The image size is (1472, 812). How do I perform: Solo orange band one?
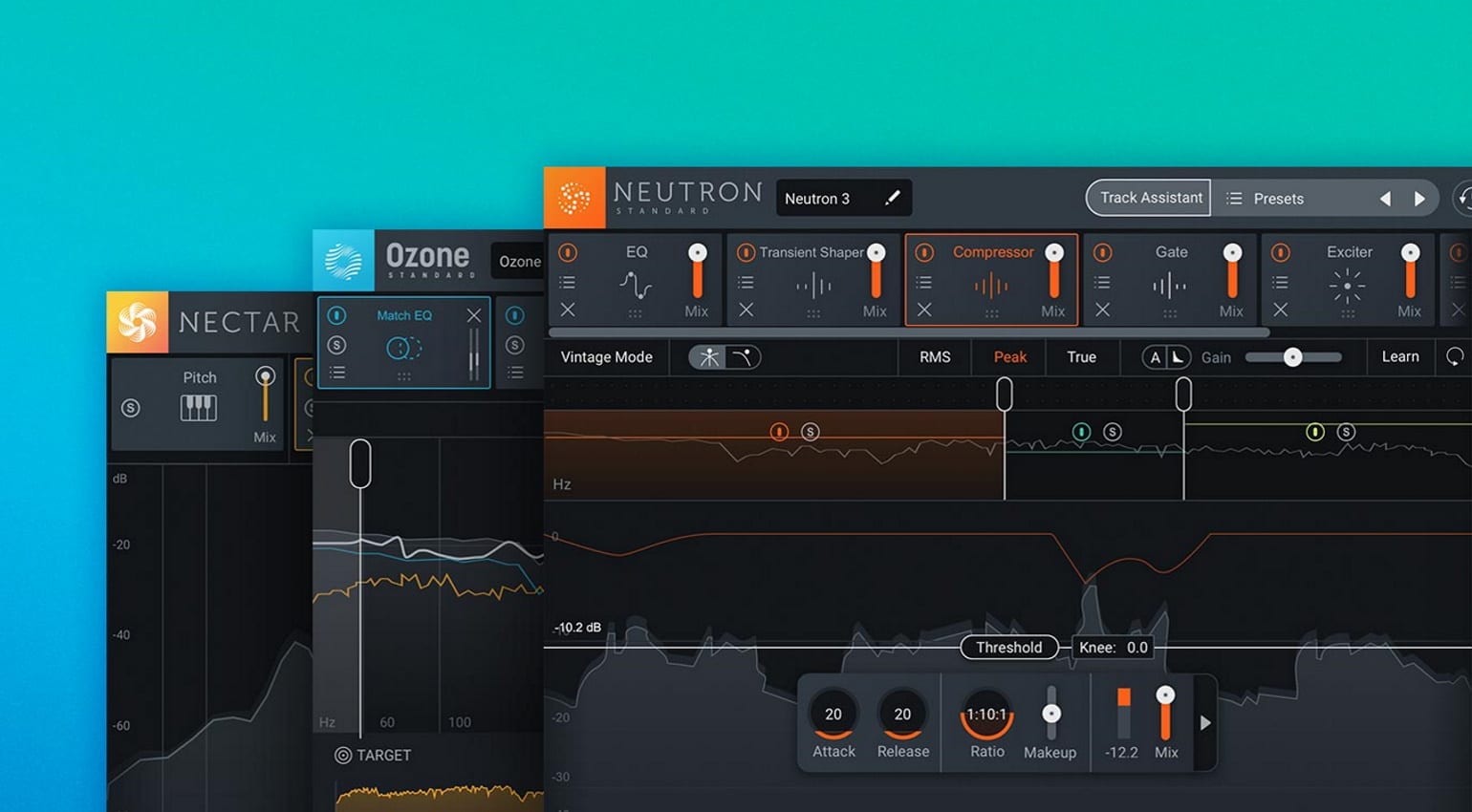(x=811, y=432)
